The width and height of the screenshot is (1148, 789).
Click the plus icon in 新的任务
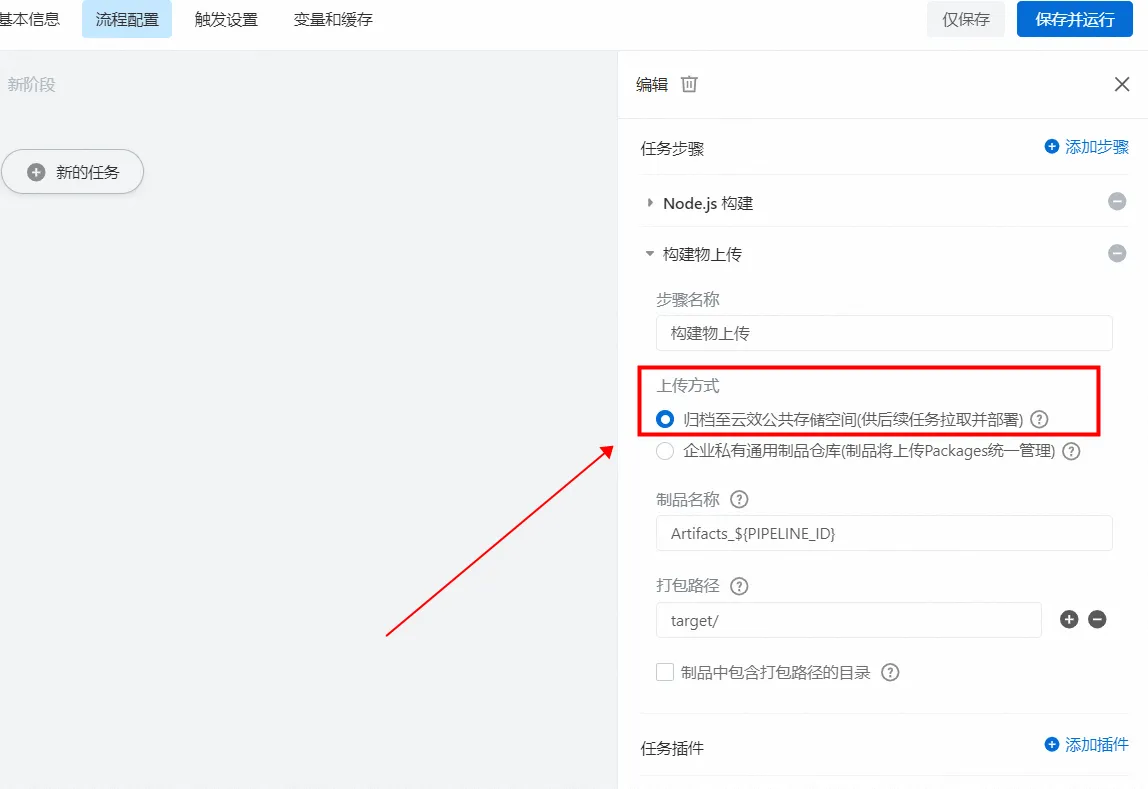pyautogui.click(x=36, y=172)
